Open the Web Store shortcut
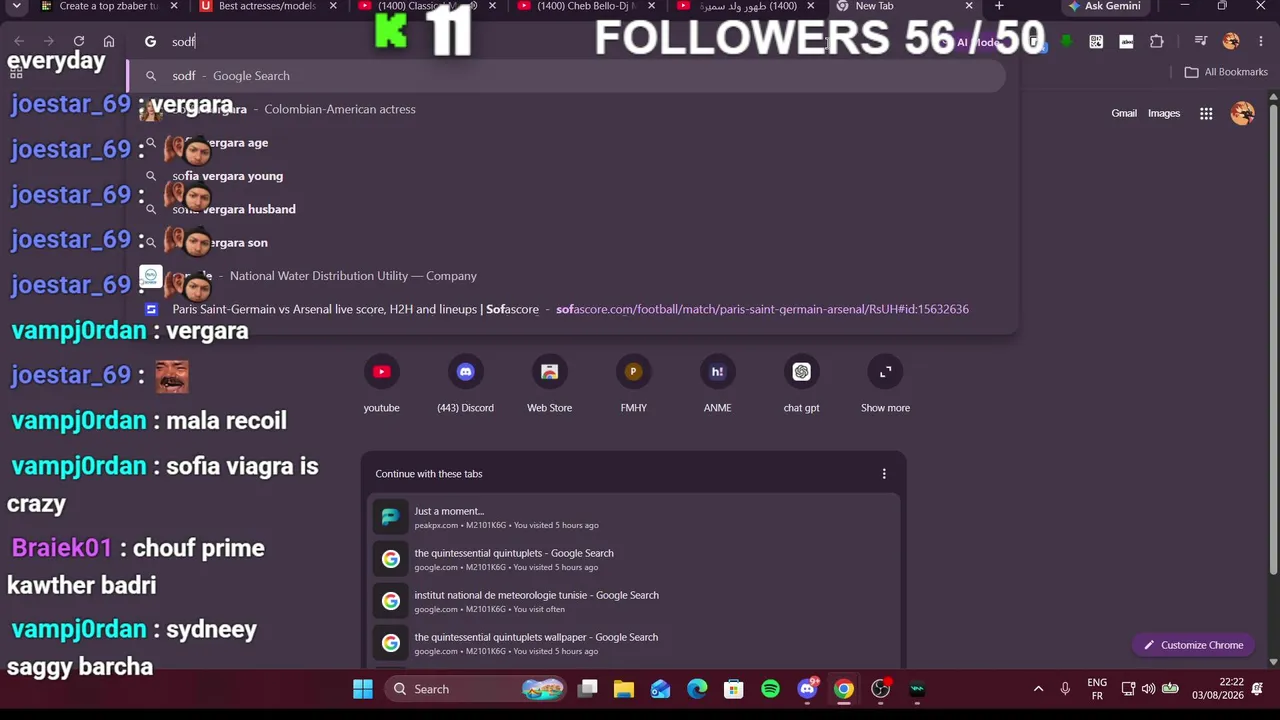The image size is (1280, 720). point(549,385)
